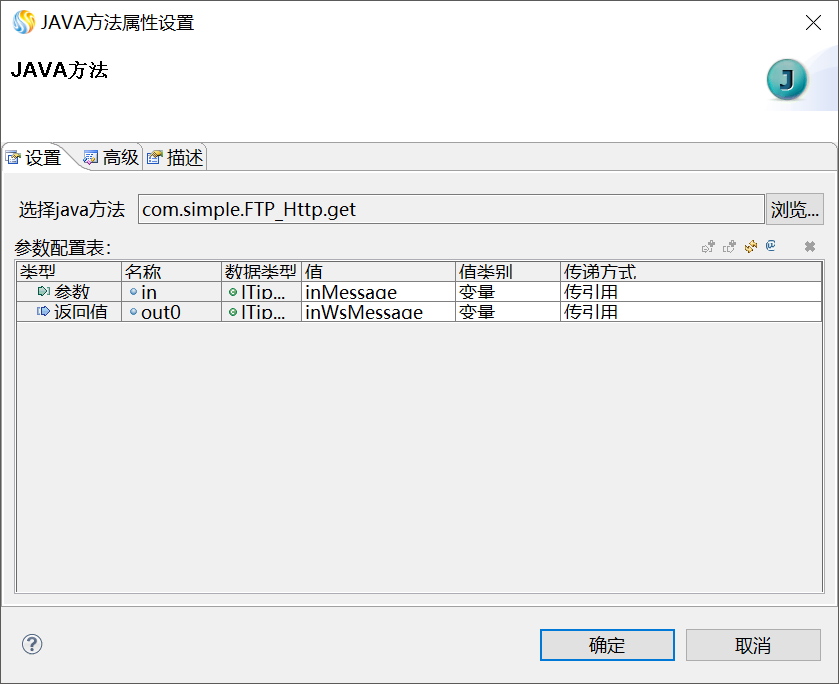The height and width of the screenshot is (684, 839).
Task: Click the blue @ icon above the table
Action: click(771, 246)
